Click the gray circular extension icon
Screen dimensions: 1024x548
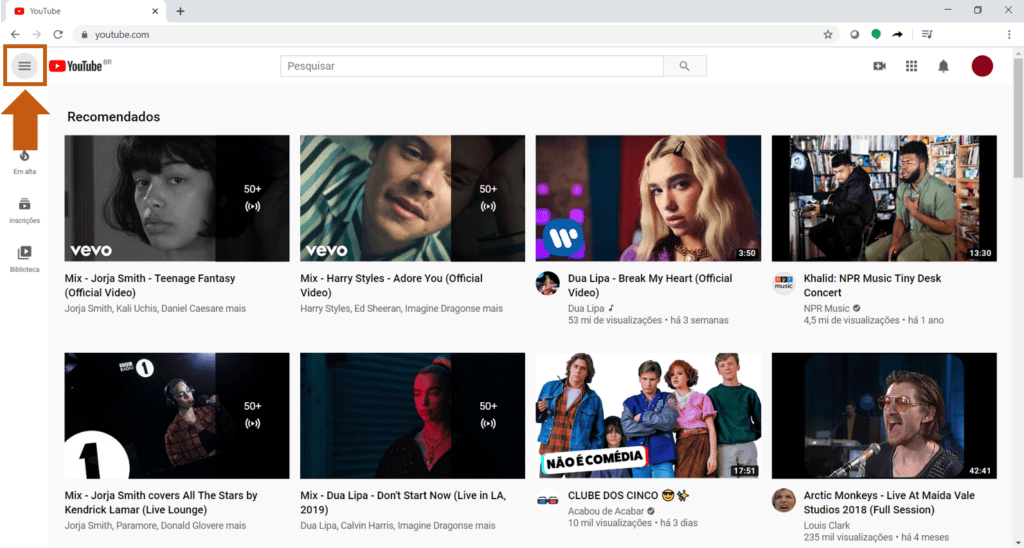point(855,35)
